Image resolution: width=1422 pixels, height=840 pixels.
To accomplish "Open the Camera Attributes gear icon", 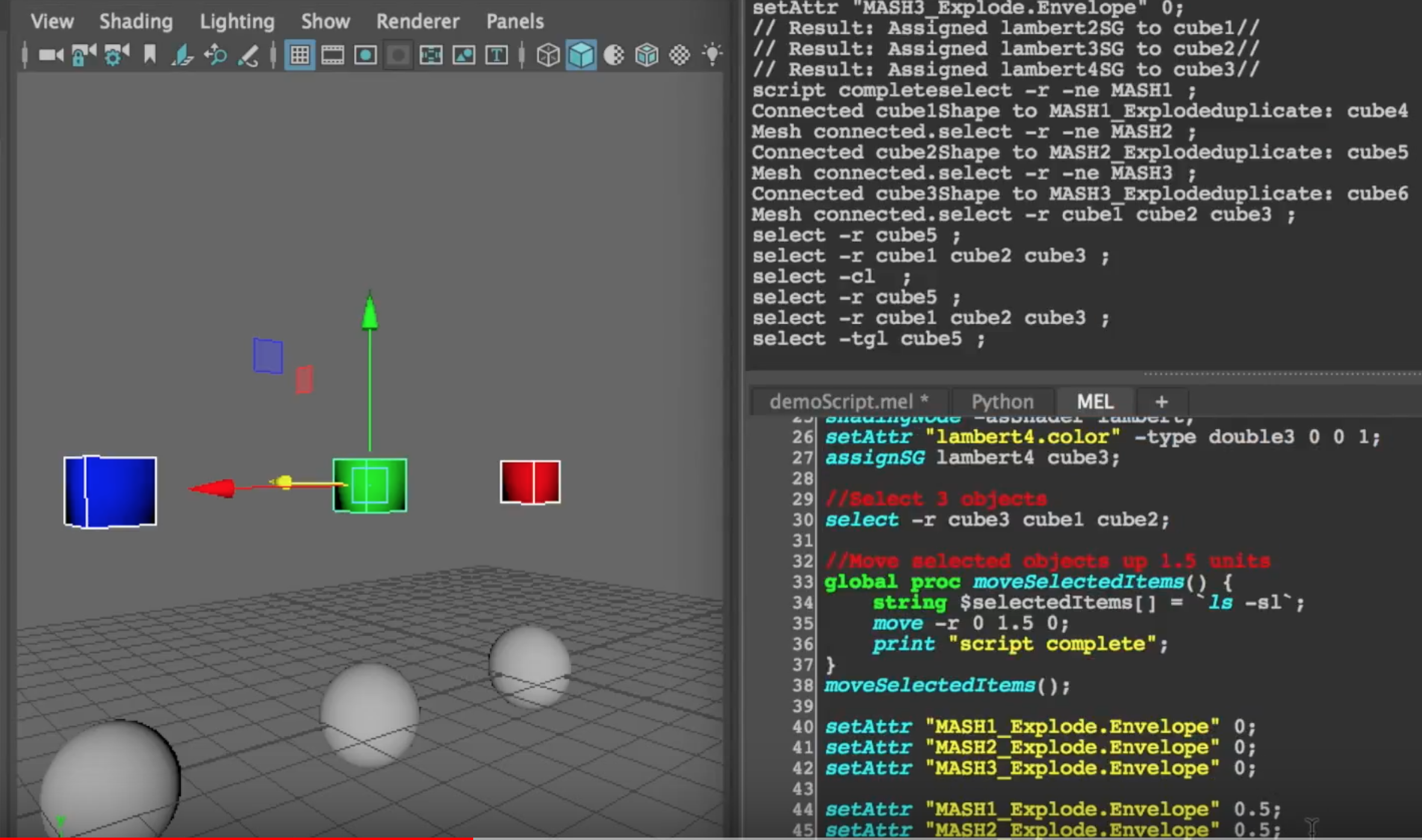I will coord(117,55).
